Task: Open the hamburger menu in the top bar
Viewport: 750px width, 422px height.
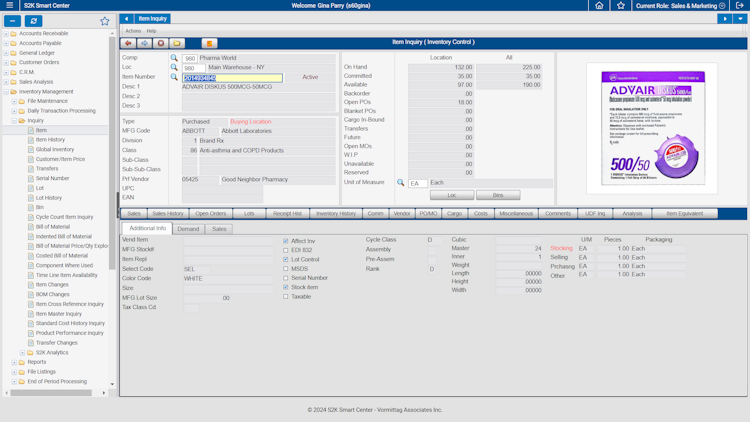Action: [x=9, y=5]
